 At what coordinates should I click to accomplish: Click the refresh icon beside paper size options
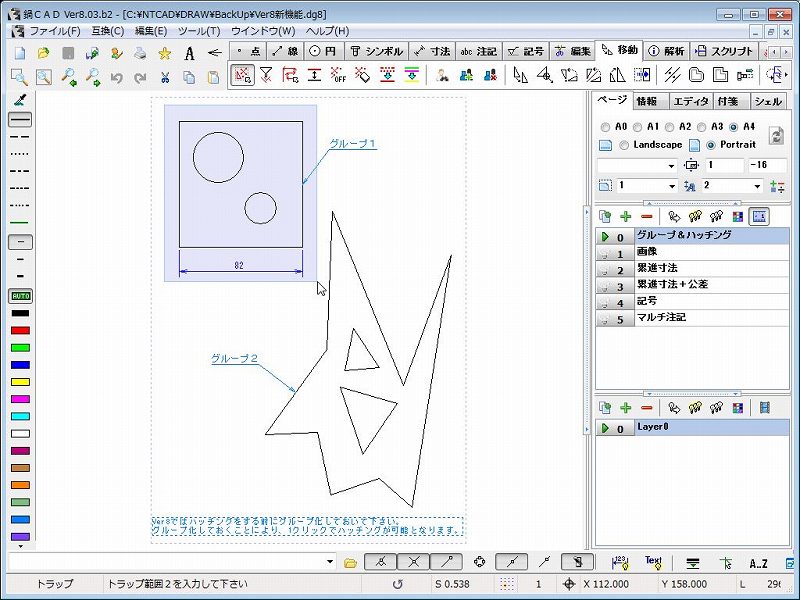[x=776, y=136]
